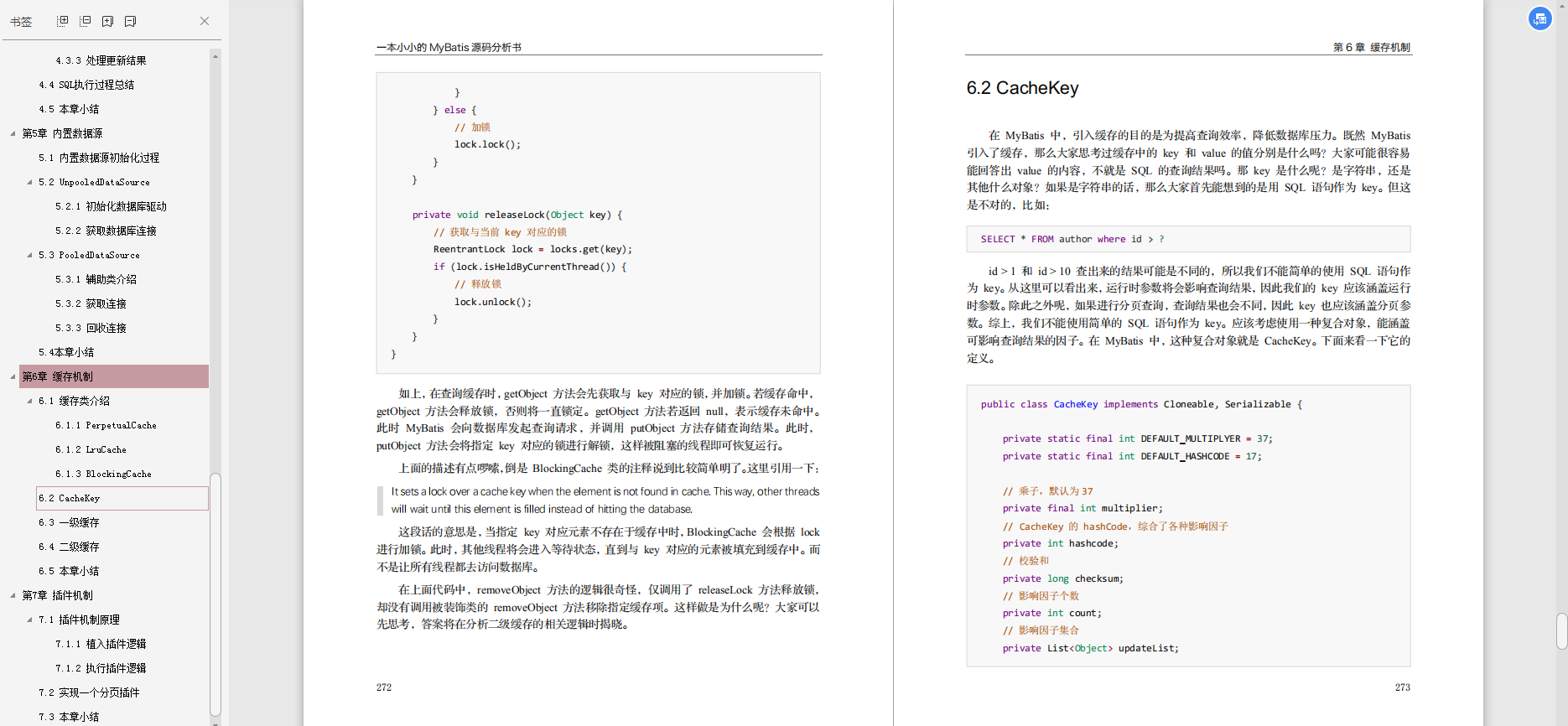This screenshot has width=1568, height=726.
Task: Jump to bookmark 4.5 本章小结
Action: (x=69, y=109)
